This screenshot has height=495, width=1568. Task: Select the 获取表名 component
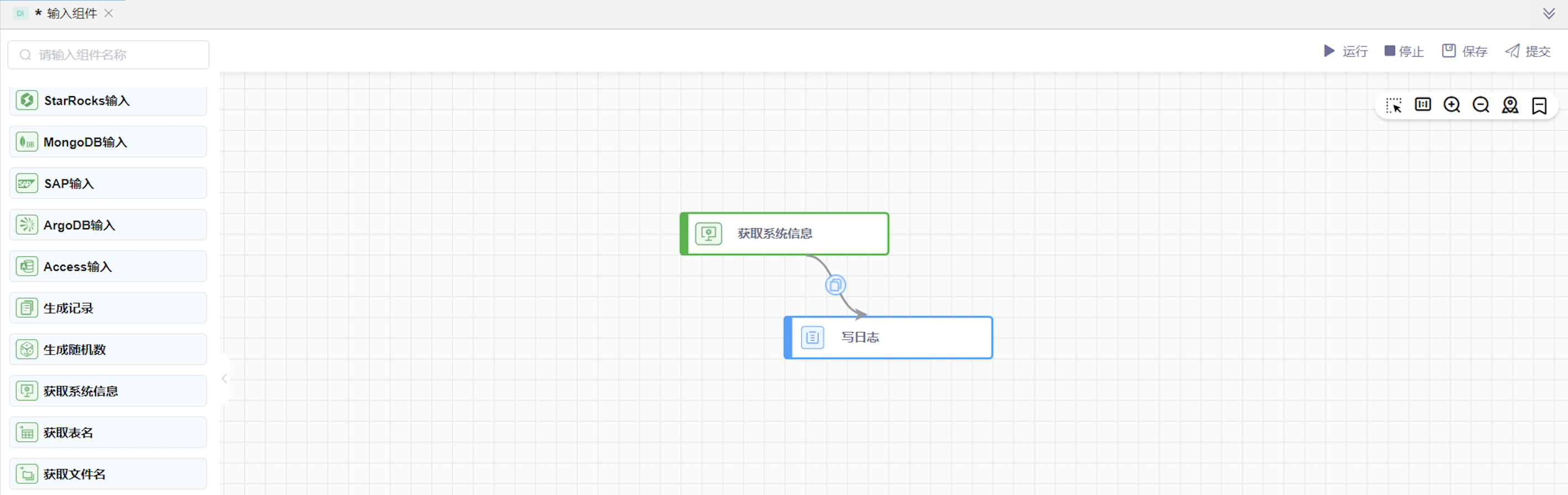tap(108, 433)
